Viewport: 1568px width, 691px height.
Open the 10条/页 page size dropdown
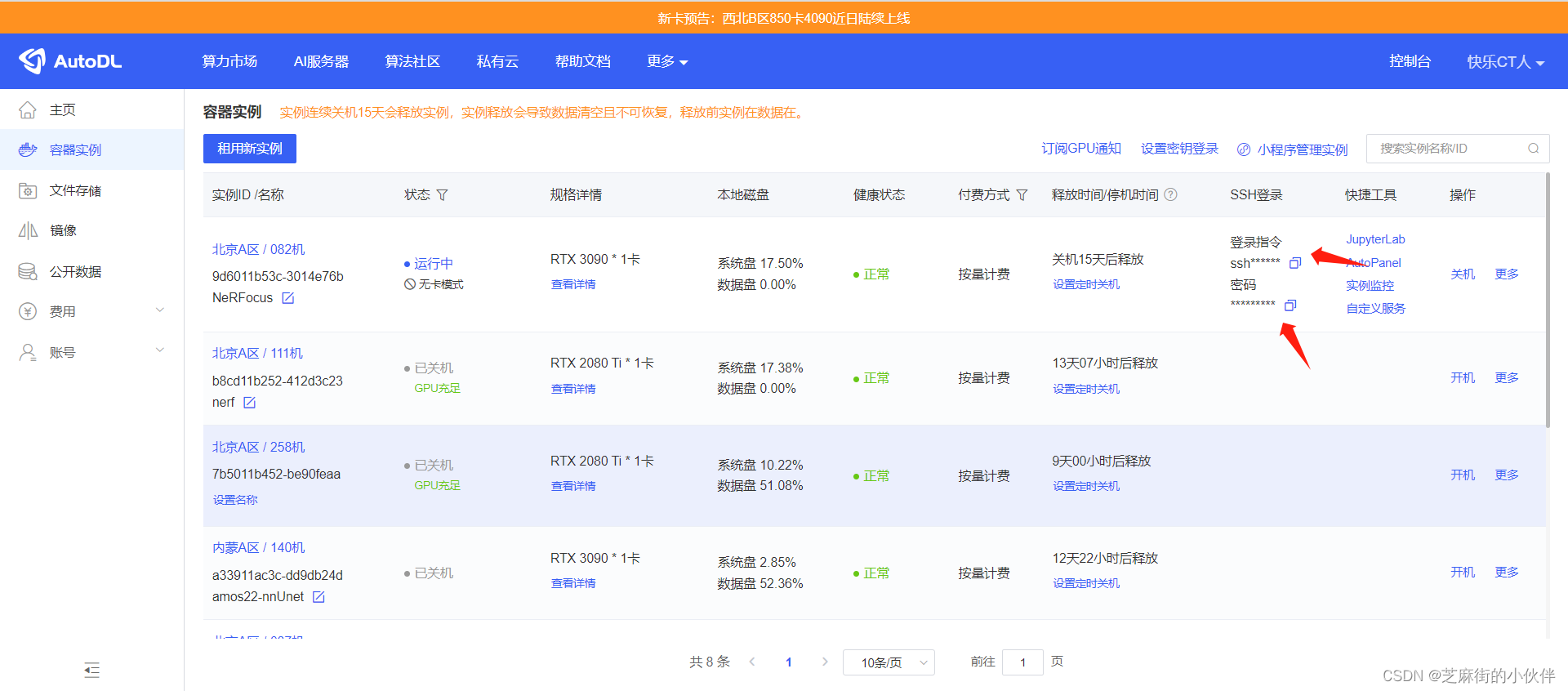[x=888, y=662]
